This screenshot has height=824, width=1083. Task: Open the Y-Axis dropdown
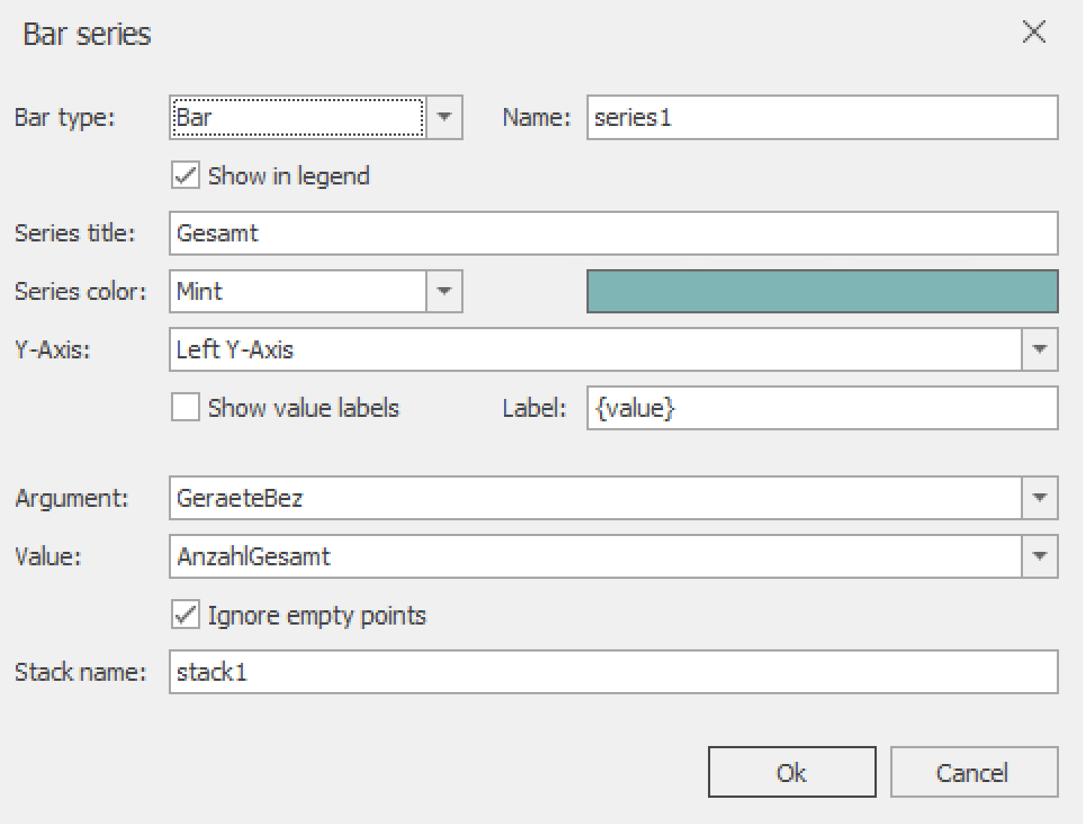tap(1039, 349)
